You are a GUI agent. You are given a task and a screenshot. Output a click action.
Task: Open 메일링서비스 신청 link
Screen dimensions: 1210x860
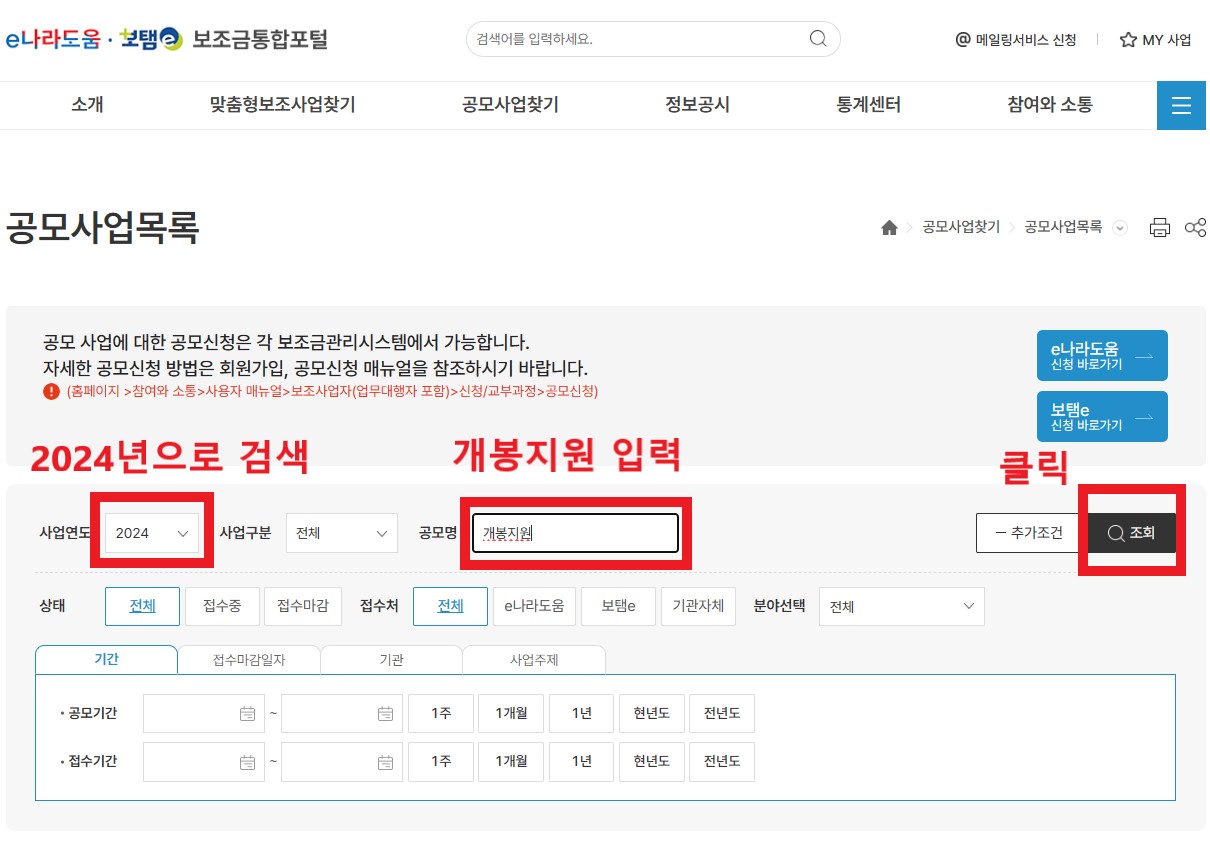1016,40
